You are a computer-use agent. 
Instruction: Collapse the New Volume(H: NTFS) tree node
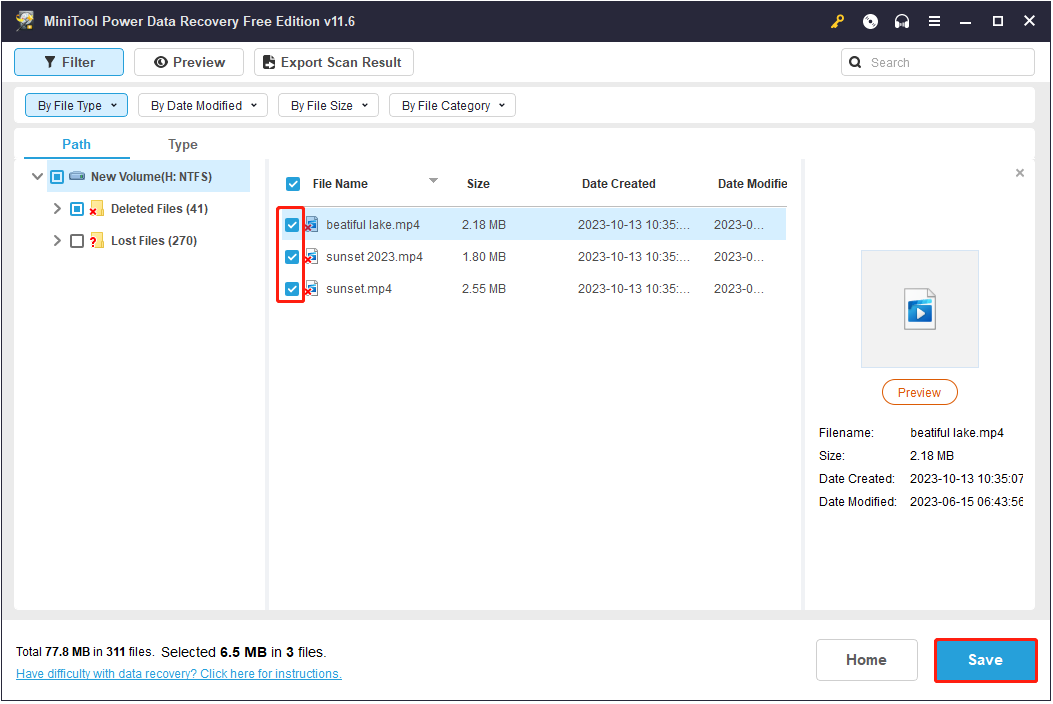pos(38,177)
